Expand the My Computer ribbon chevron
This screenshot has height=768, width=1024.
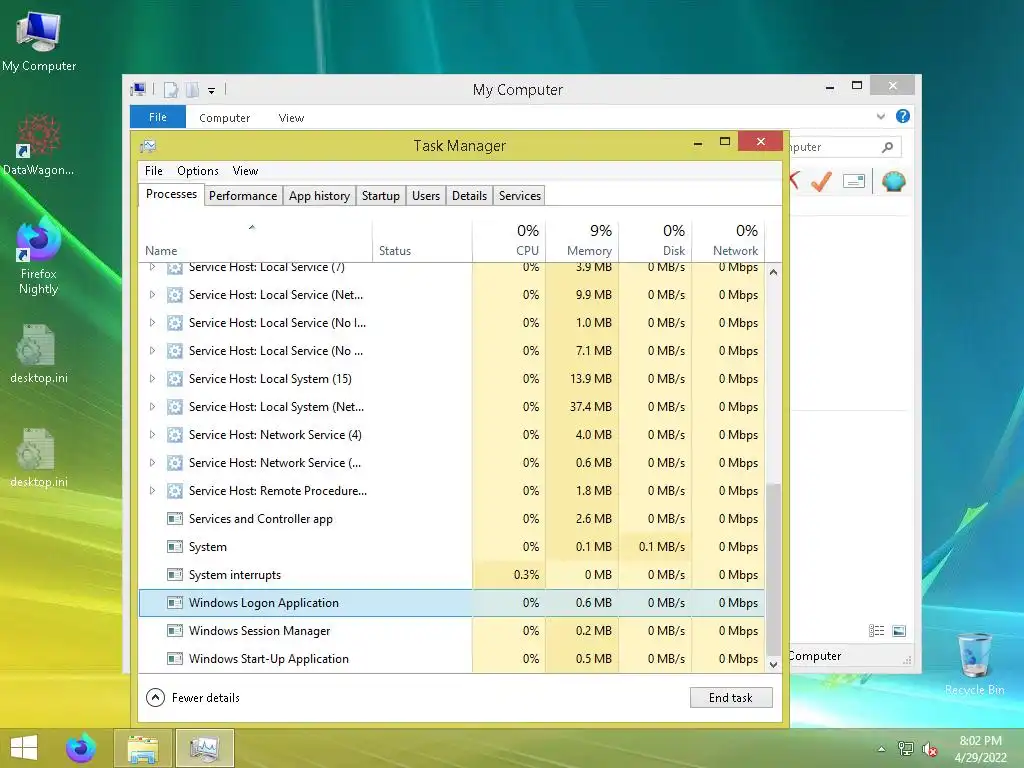(881, 116)
